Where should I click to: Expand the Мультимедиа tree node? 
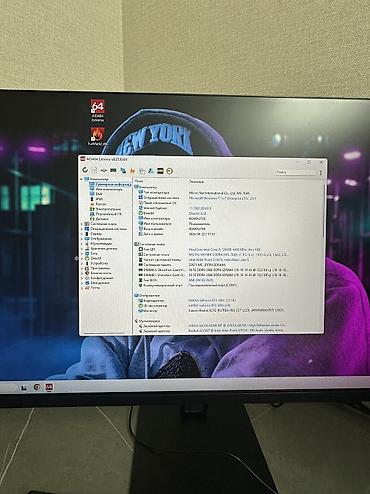(x=82, y=244)
